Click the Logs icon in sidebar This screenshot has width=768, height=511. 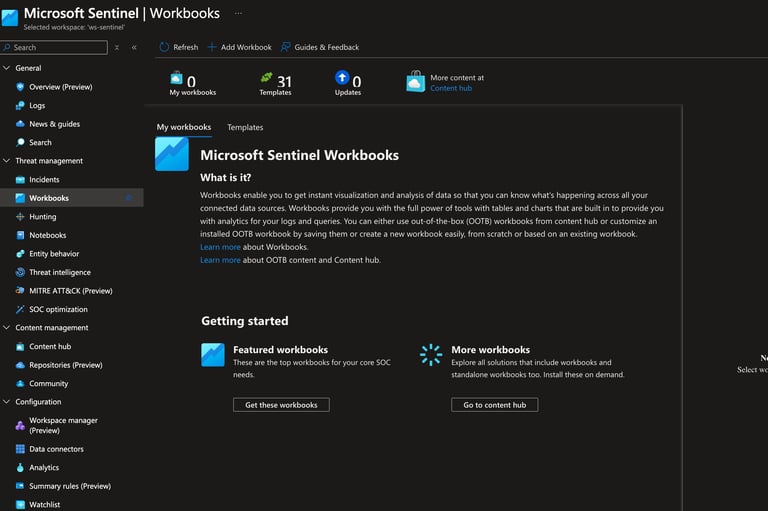tap(20, 105)
